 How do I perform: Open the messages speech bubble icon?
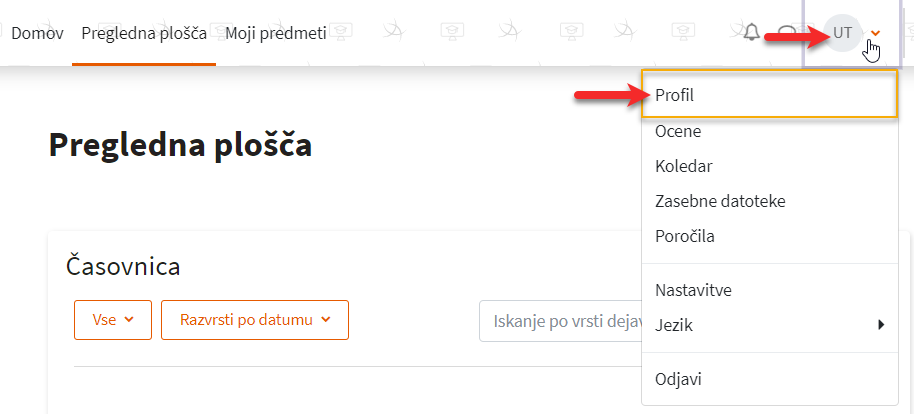pyautogui.click(x=788, y=32)
